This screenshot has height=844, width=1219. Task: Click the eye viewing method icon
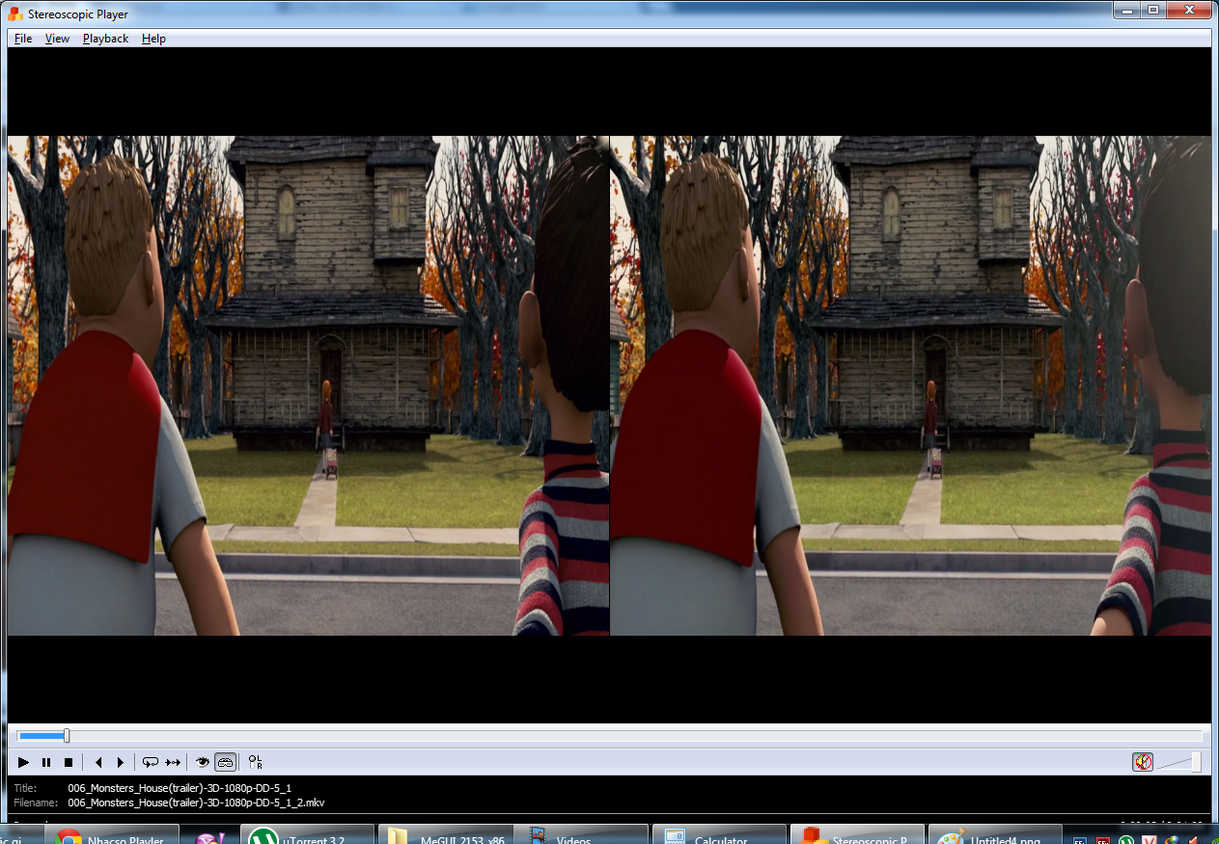[x=202, y=762]
